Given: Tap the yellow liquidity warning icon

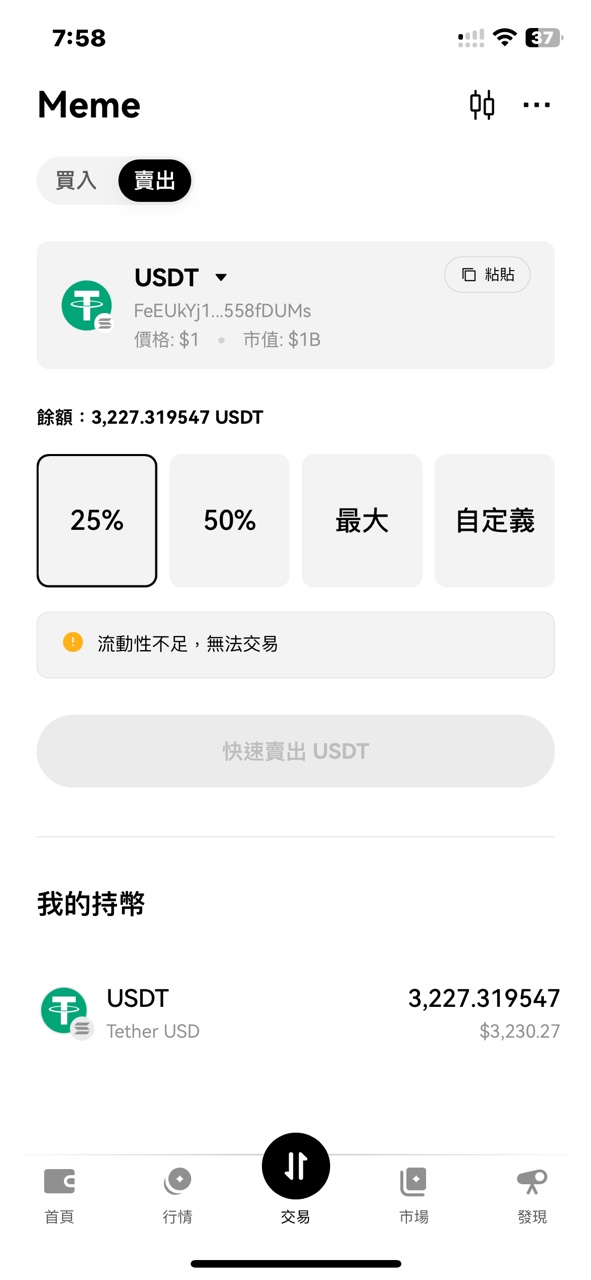Looking at the screenshot, I should pos(73,643).
